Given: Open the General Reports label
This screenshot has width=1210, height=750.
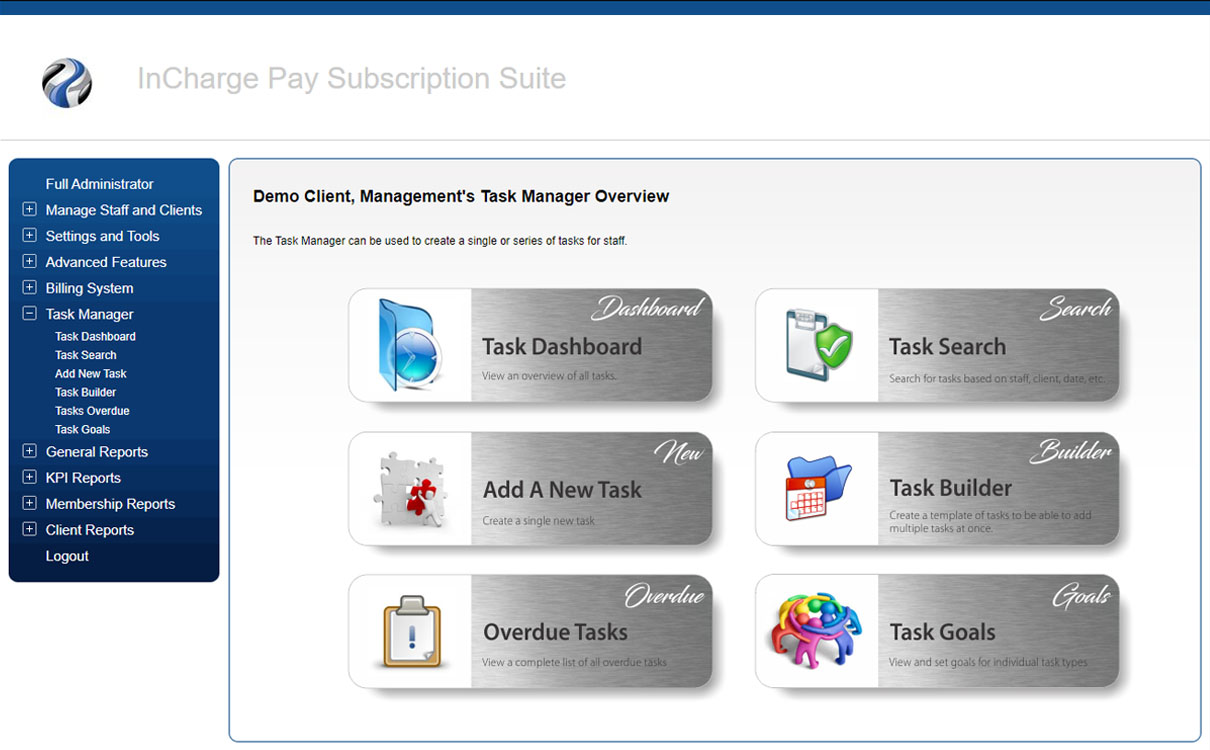Looking at the screenshot, I should click(97, 452).
